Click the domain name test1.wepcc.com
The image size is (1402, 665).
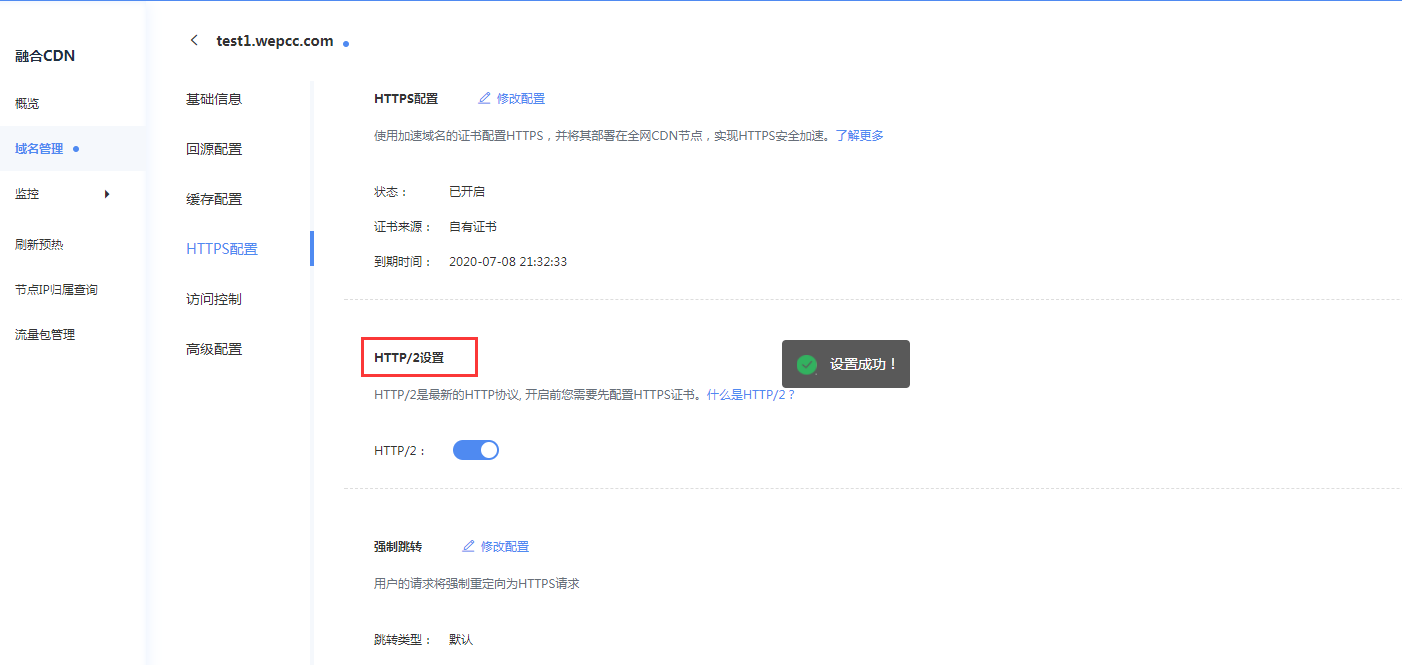coord(275,41)
